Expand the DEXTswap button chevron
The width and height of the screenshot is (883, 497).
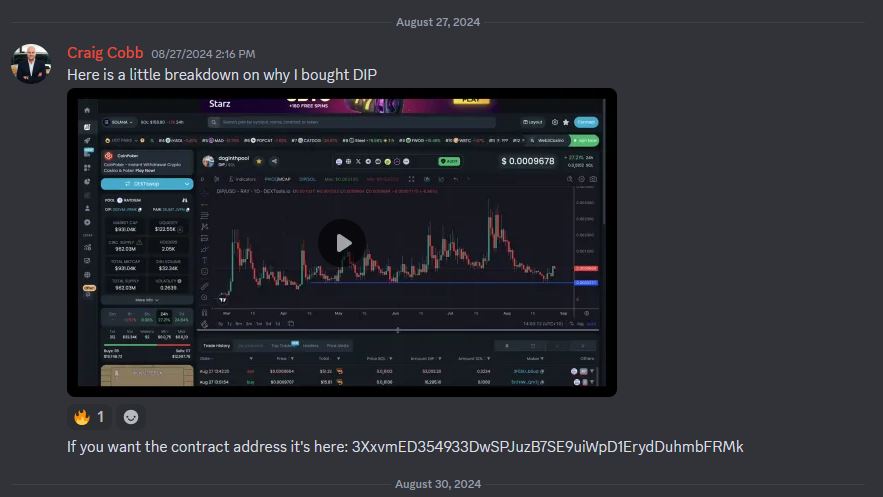point(187,184)
